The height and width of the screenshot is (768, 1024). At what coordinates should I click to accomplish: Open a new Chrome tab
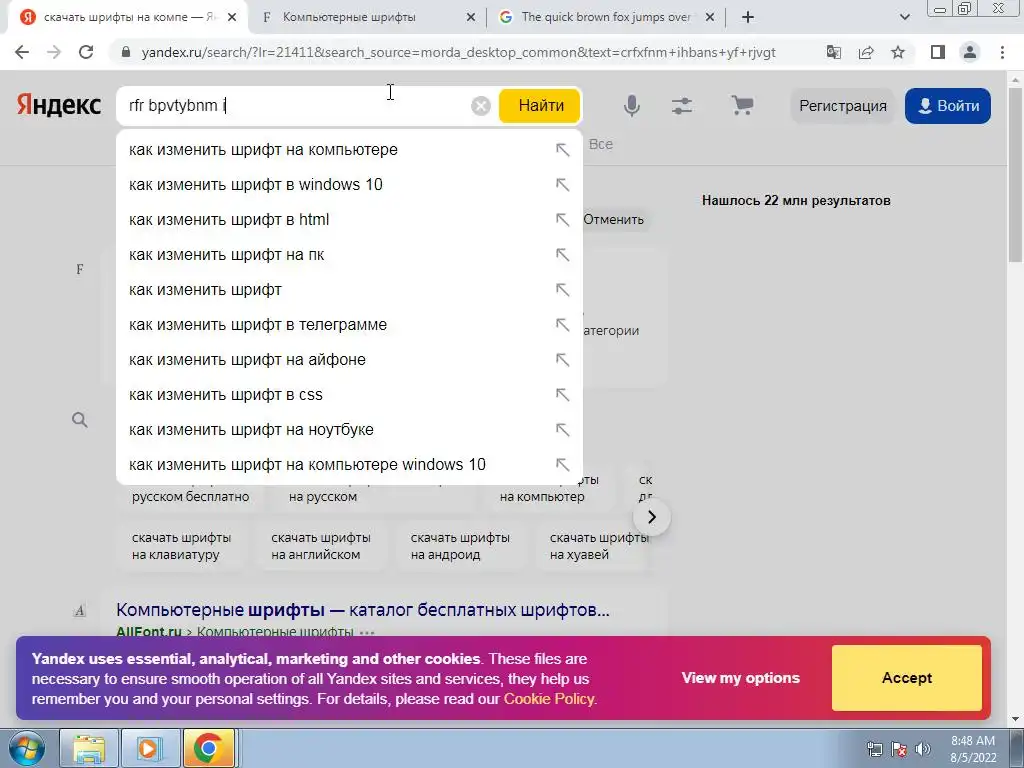[748, 17]
